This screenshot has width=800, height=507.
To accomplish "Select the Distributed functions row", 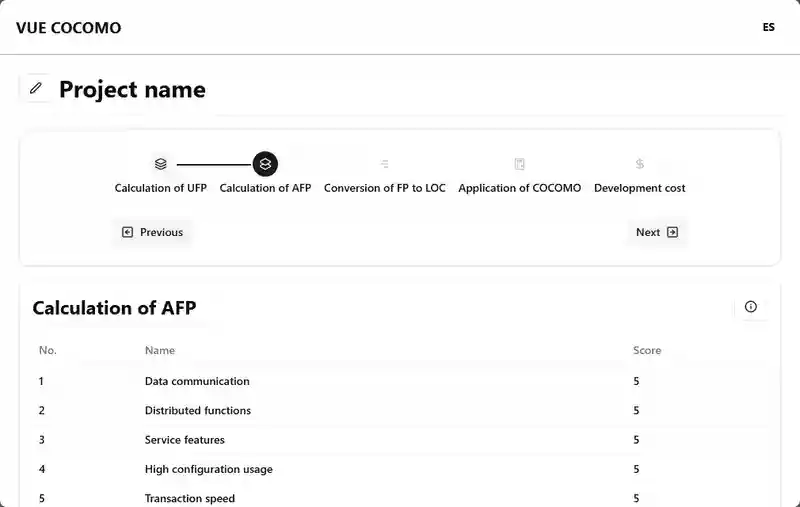I will point(197,410).
